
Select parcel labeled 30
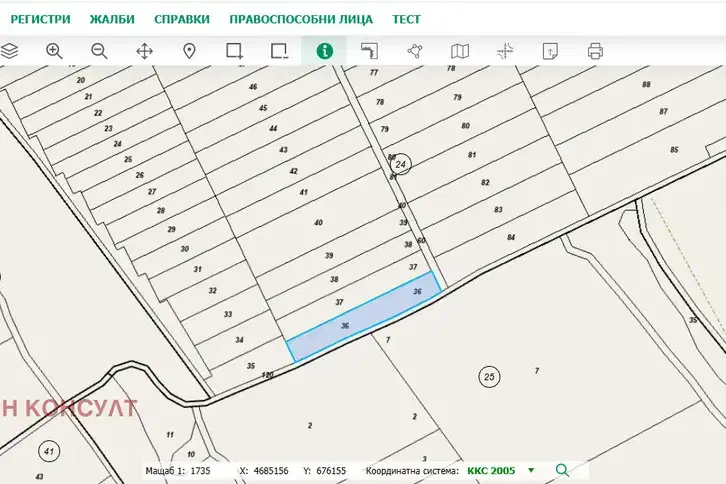(185, 249)
